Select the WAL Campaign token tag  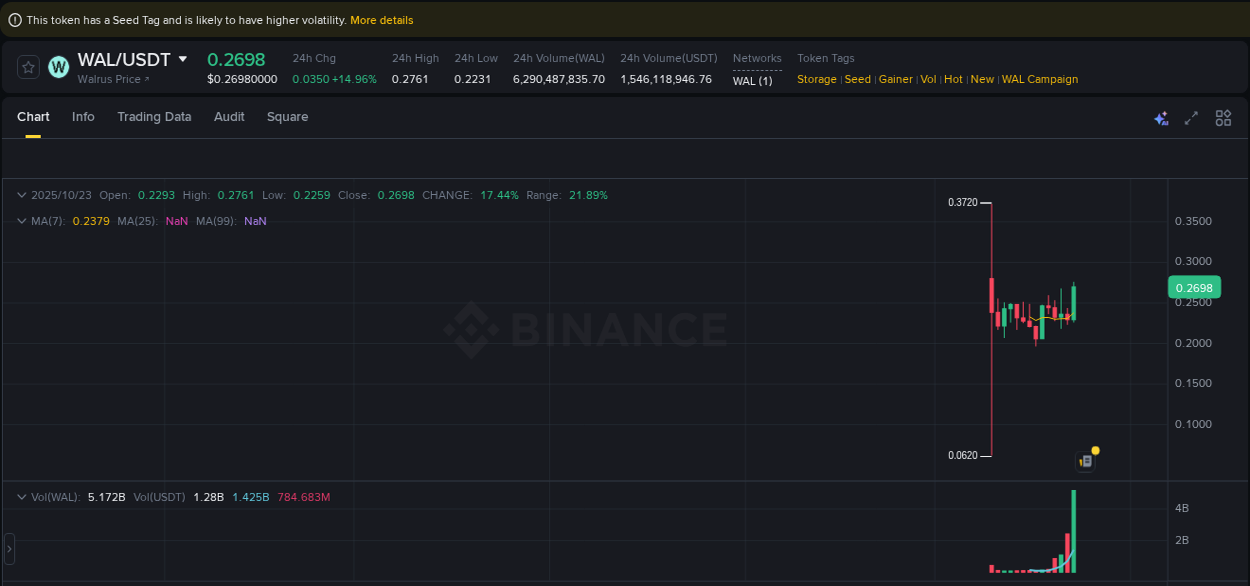[x=1040, y=79]
